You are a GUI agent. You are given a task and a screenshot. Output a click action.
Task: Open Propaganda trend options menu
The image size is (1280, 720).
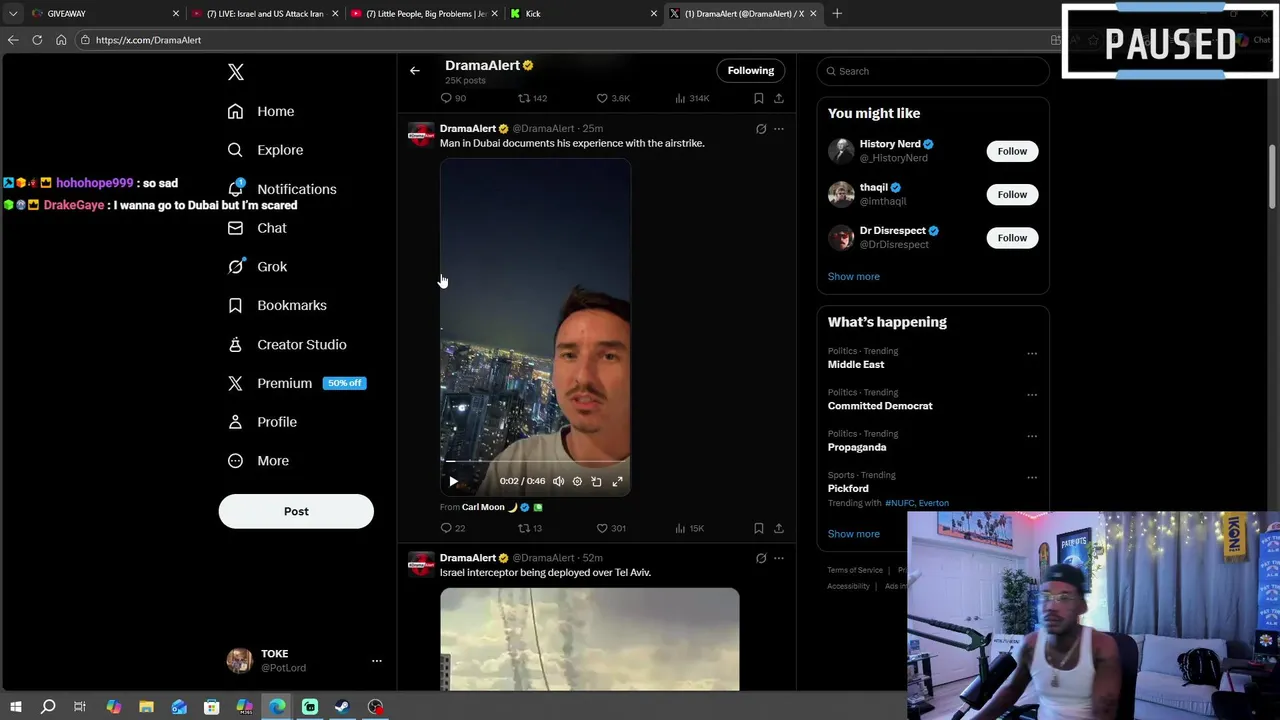(x=1032, y=436)
